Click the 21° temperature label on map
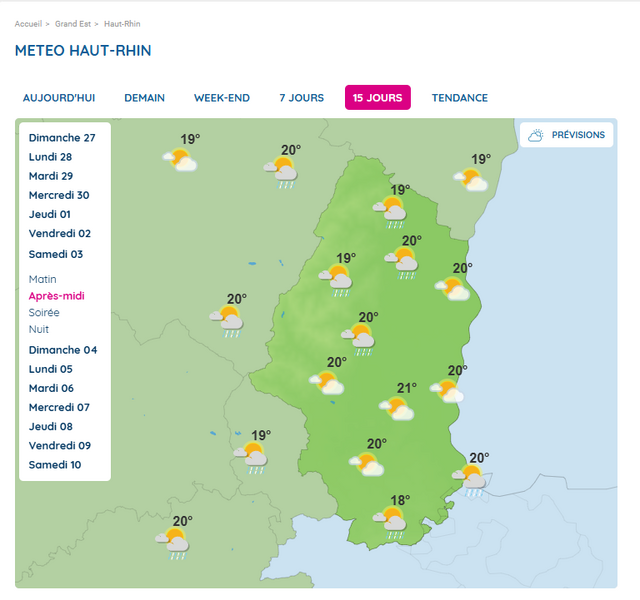The width and height of the screenshot is (640, 600). [407, 388]
